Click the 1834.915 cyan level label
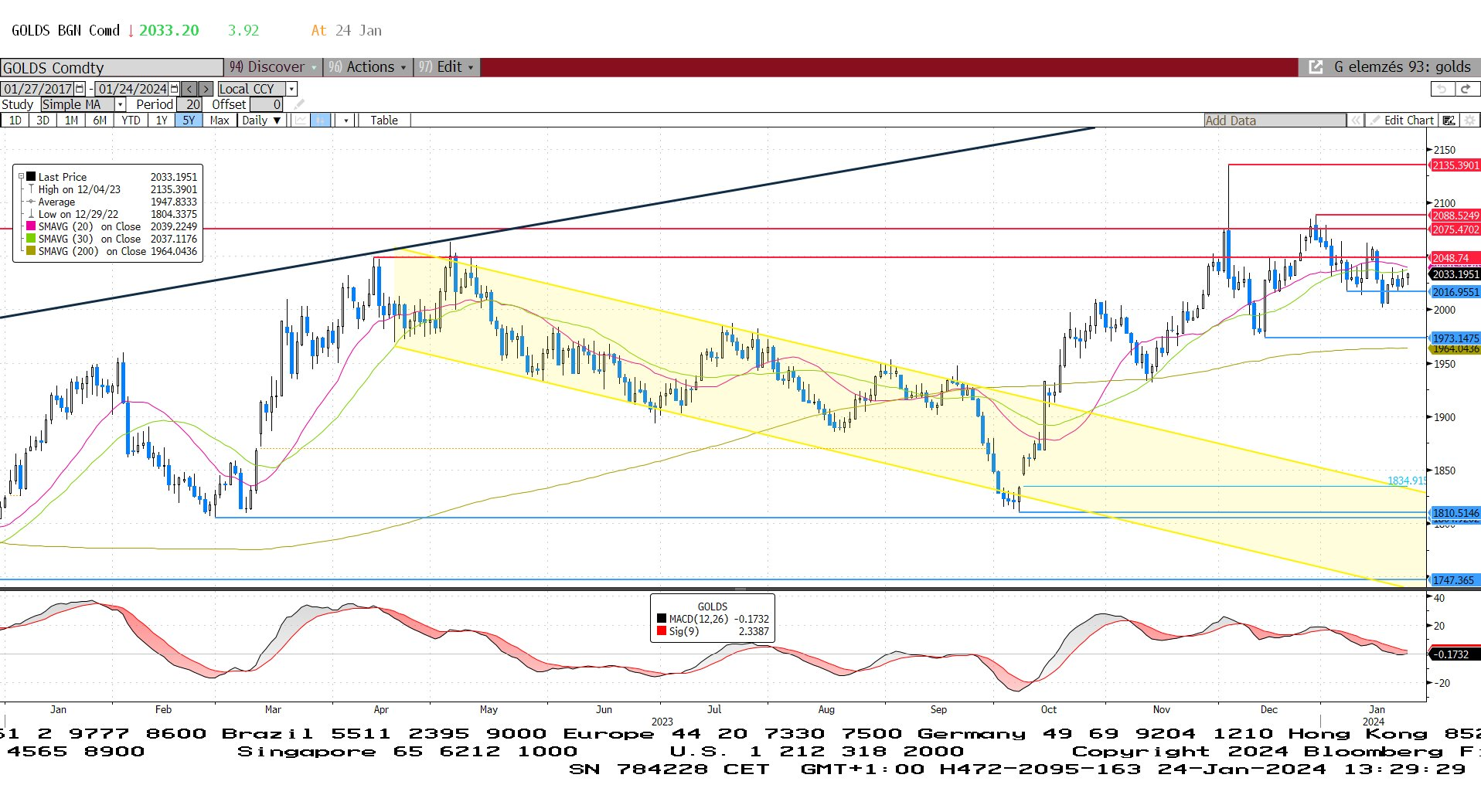 point(1407,481)
